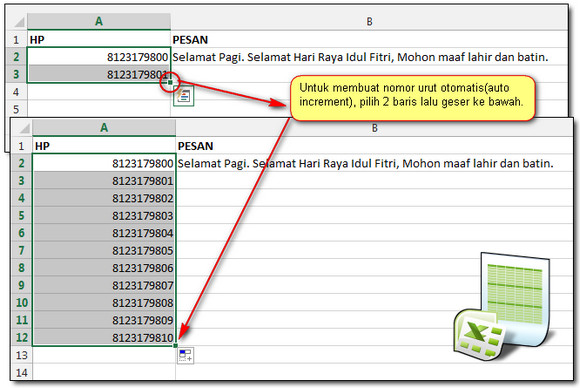The height and width of the screenshot is (388, 580).
Task: Click Selamat Pagi message cell in lower spreadsheet
Action: coord(374,163)
